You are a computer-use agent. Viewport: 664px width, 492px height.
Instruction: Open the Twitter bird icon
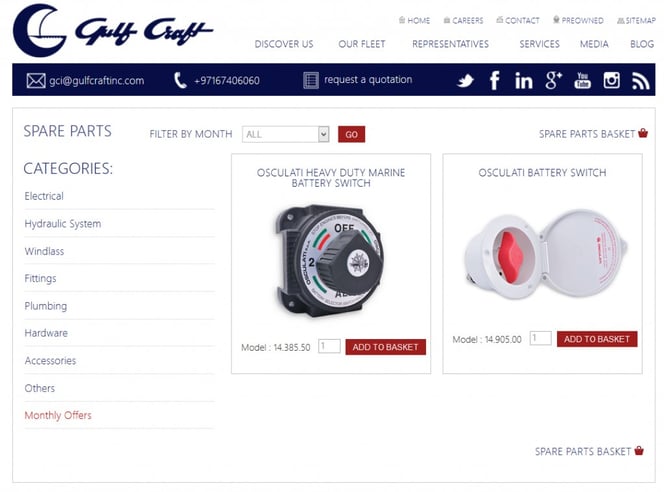tap(465, 80)
